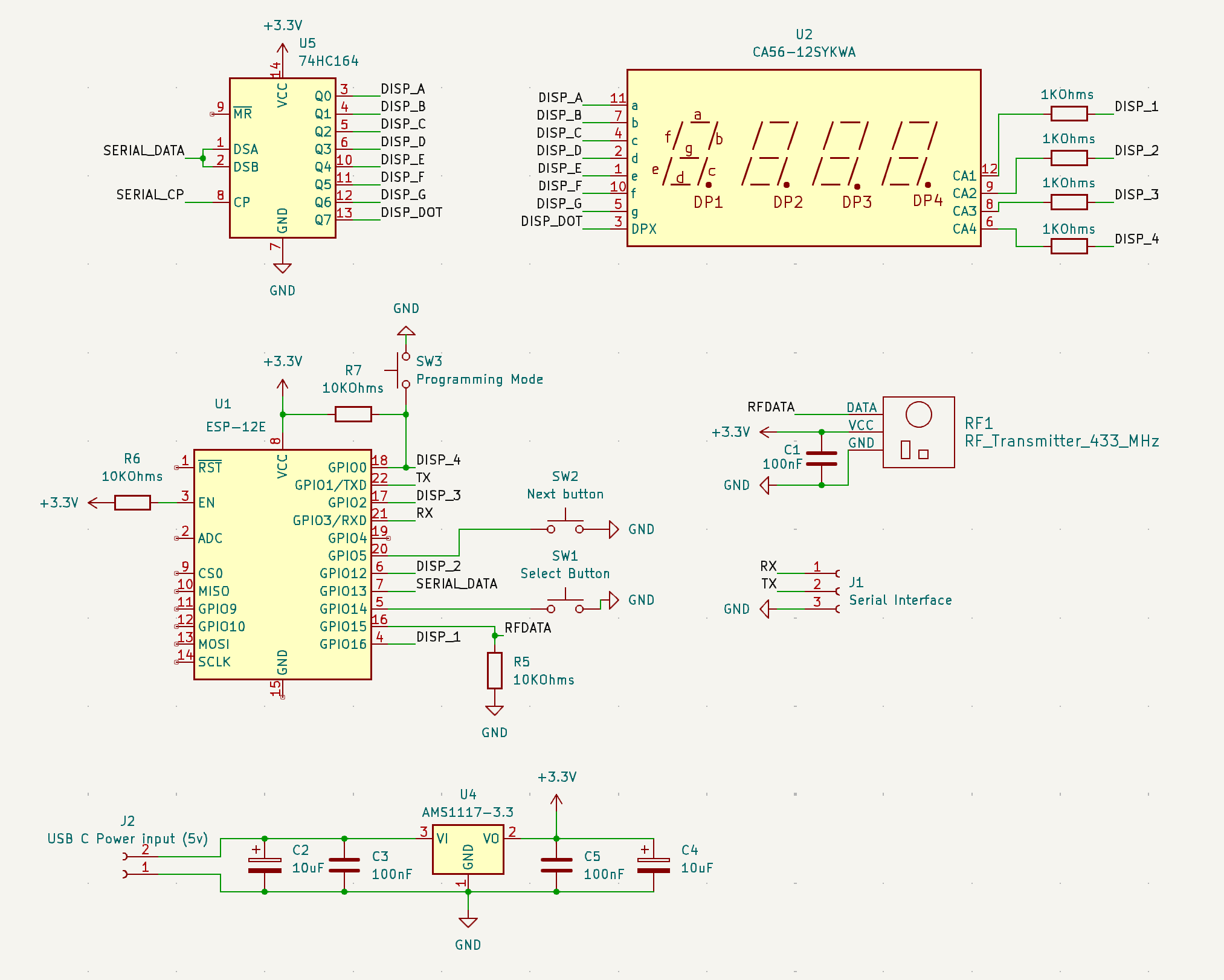
Task: Click the ESP-12E part value text
Action: click(236, 427)
